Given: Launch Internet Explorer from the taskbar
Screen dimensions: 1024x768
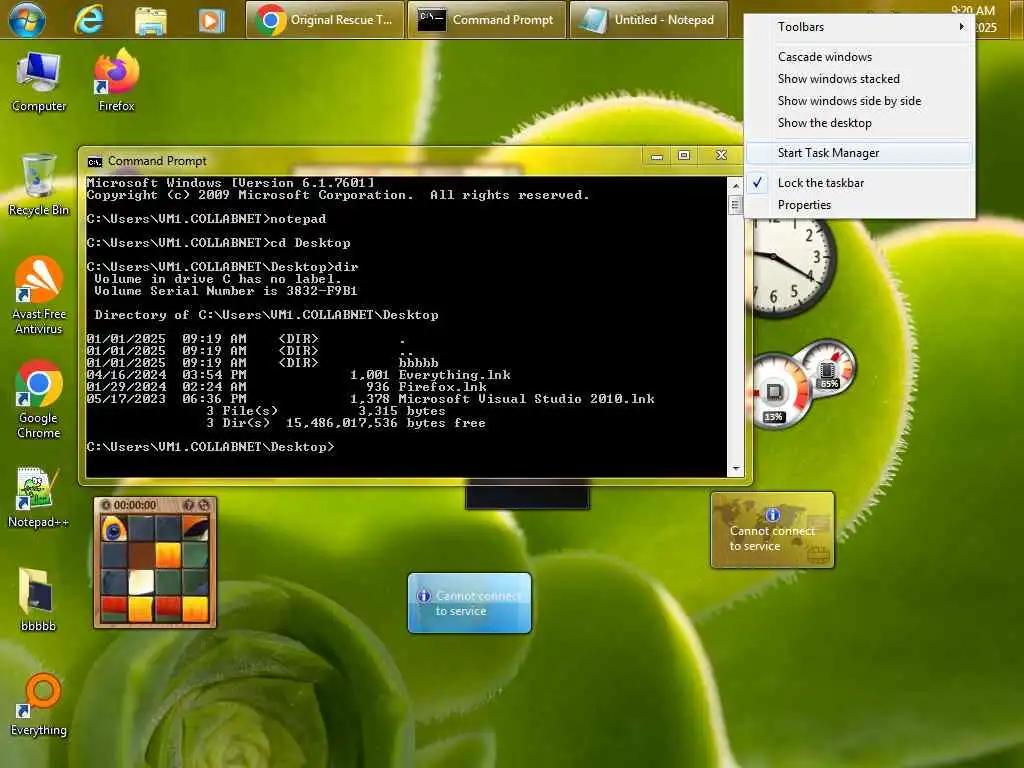Looking at the screenshot, I should (x=89, y=20).
